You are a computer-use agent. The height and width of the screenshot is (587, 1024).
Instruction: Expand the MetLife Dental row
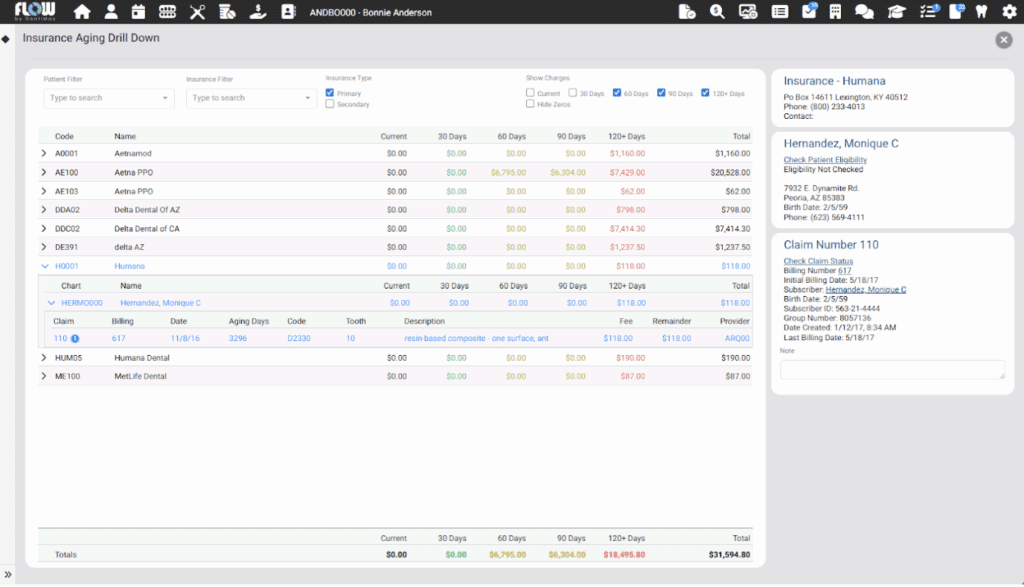pyautogui.click(x=44, y=376)
